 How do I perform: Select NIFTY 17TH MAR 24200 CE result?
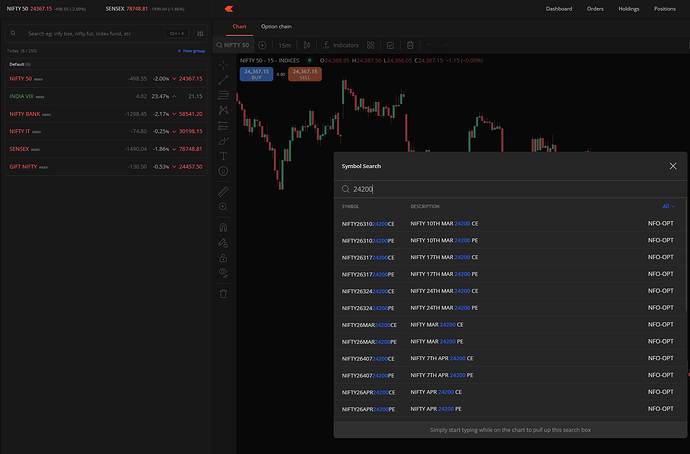tap(445, 257)
